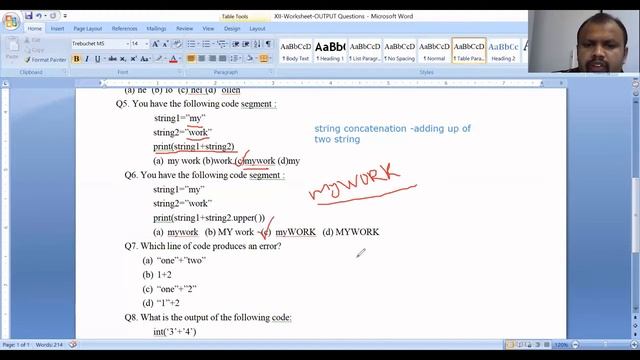Activate the Format Painter
Screen dimensions: 640x360
[x=45, y=60]
